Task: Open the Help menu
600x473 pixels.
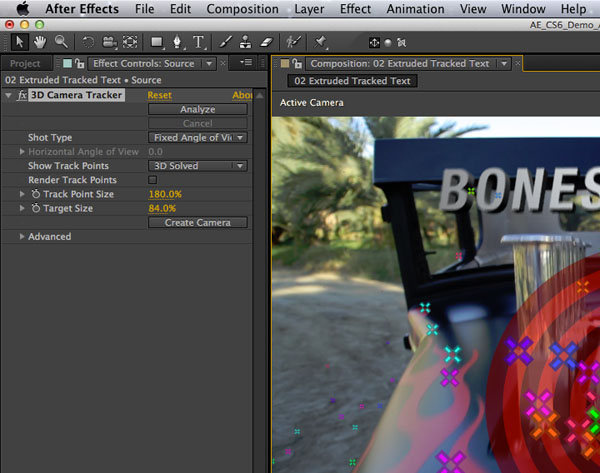Action: pos(573,9)
